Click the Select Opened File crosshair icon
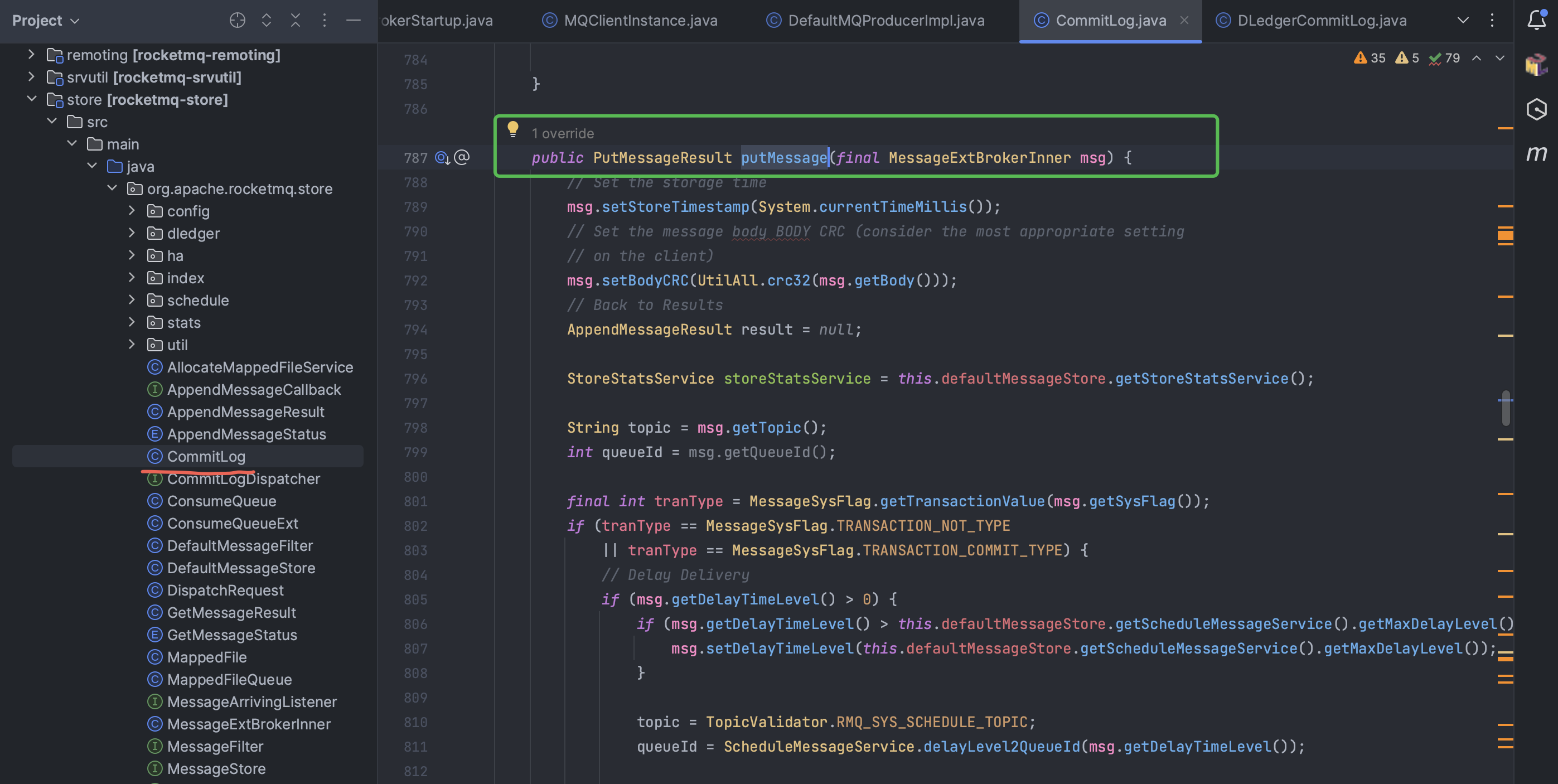Viewport: 1558px width, 784px height. point(237,20)
